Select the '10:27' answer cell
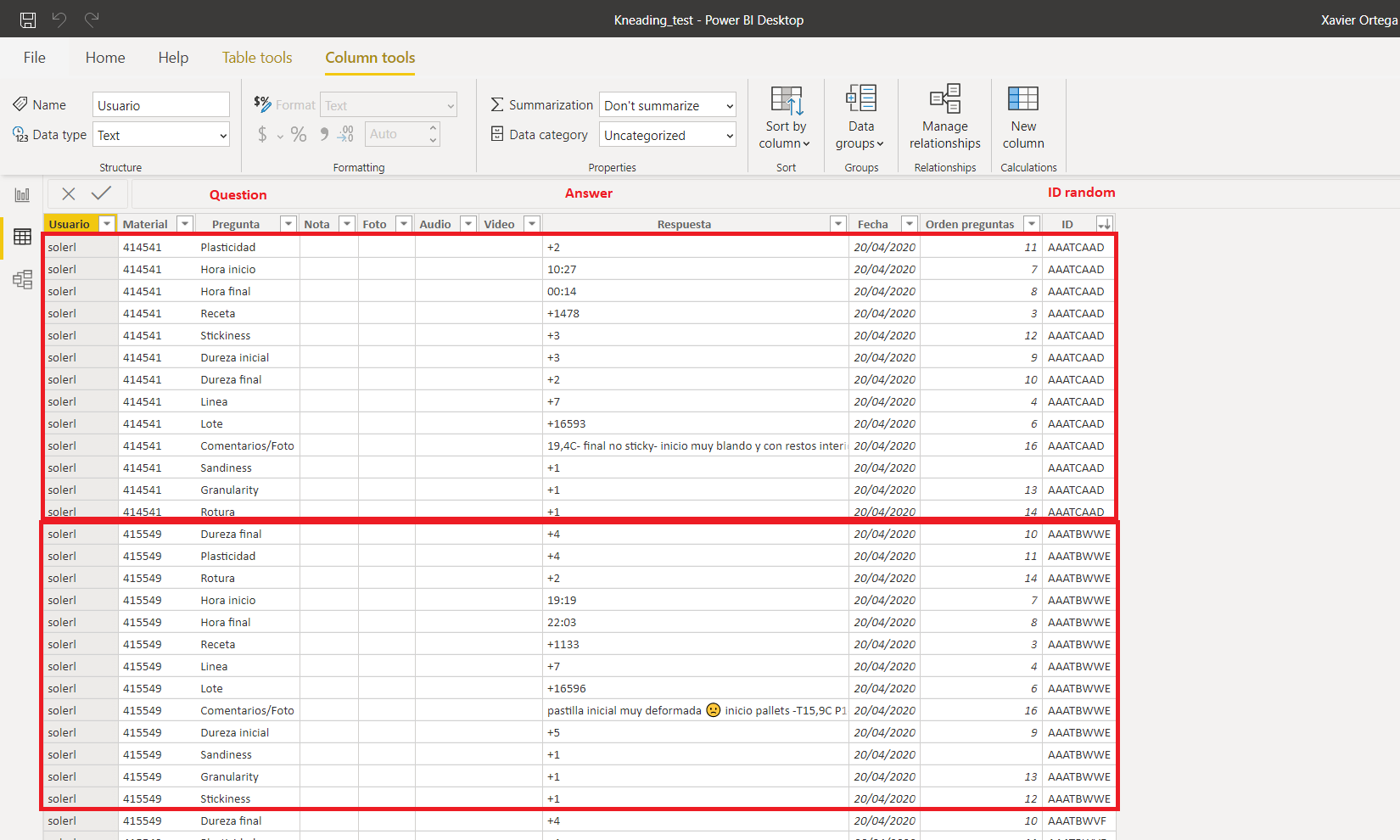The image size is (1400, 840). (695, 269)
